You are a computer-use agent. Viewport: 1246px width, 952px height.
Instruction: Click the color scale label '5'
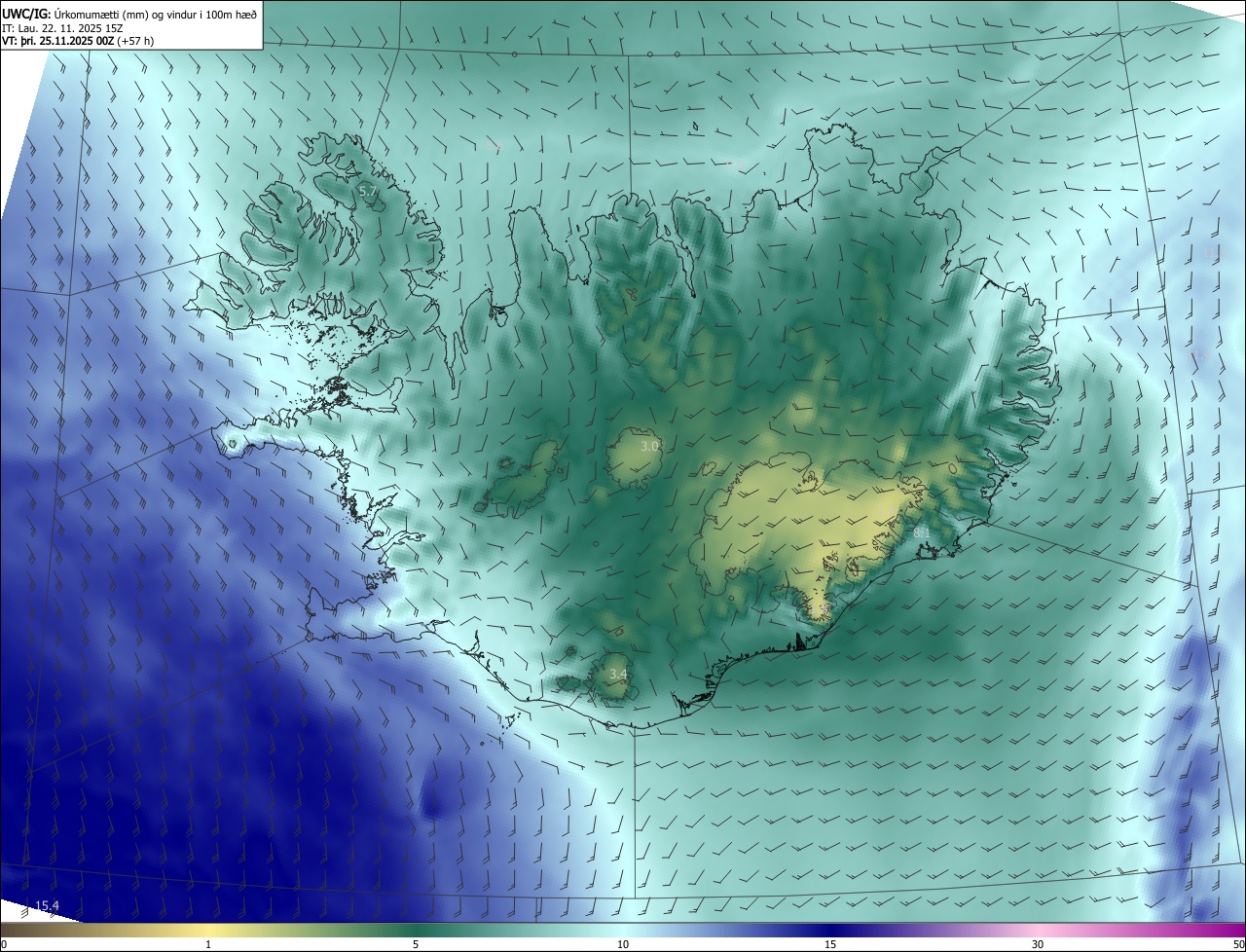pyautogui.click(x=416, y=944)
